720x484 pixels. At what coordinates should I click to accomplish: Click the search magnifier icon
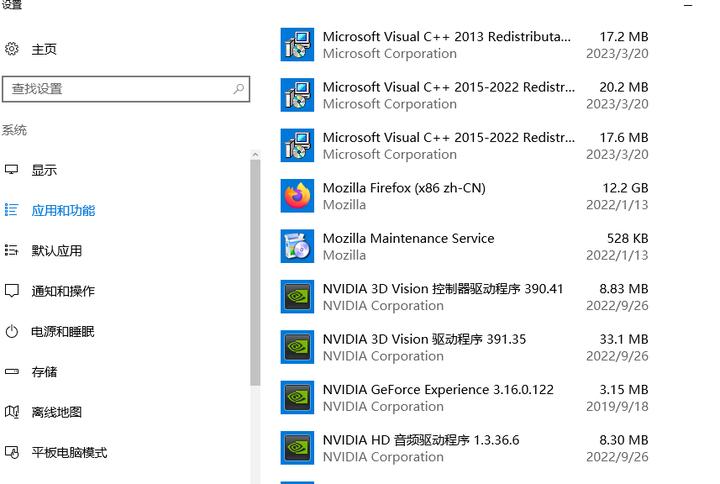238,89
